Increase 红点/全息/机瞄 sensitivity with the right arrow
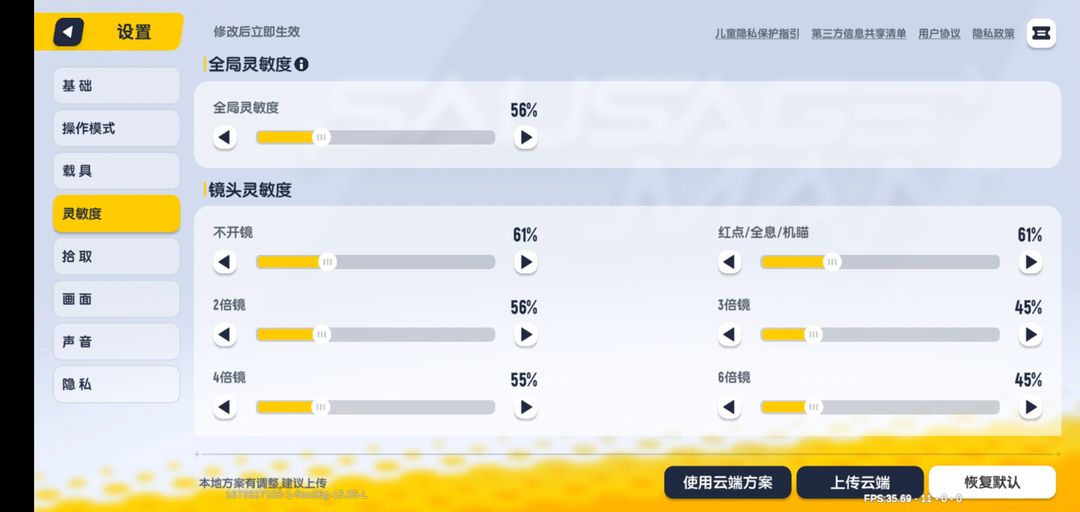 pos(1030,262)
